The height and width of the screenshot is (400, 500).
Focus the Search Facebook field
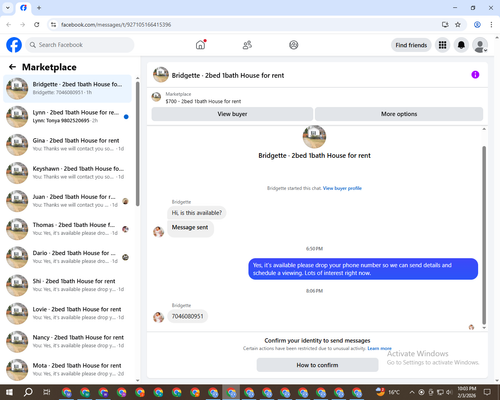[x=80, y=45]
